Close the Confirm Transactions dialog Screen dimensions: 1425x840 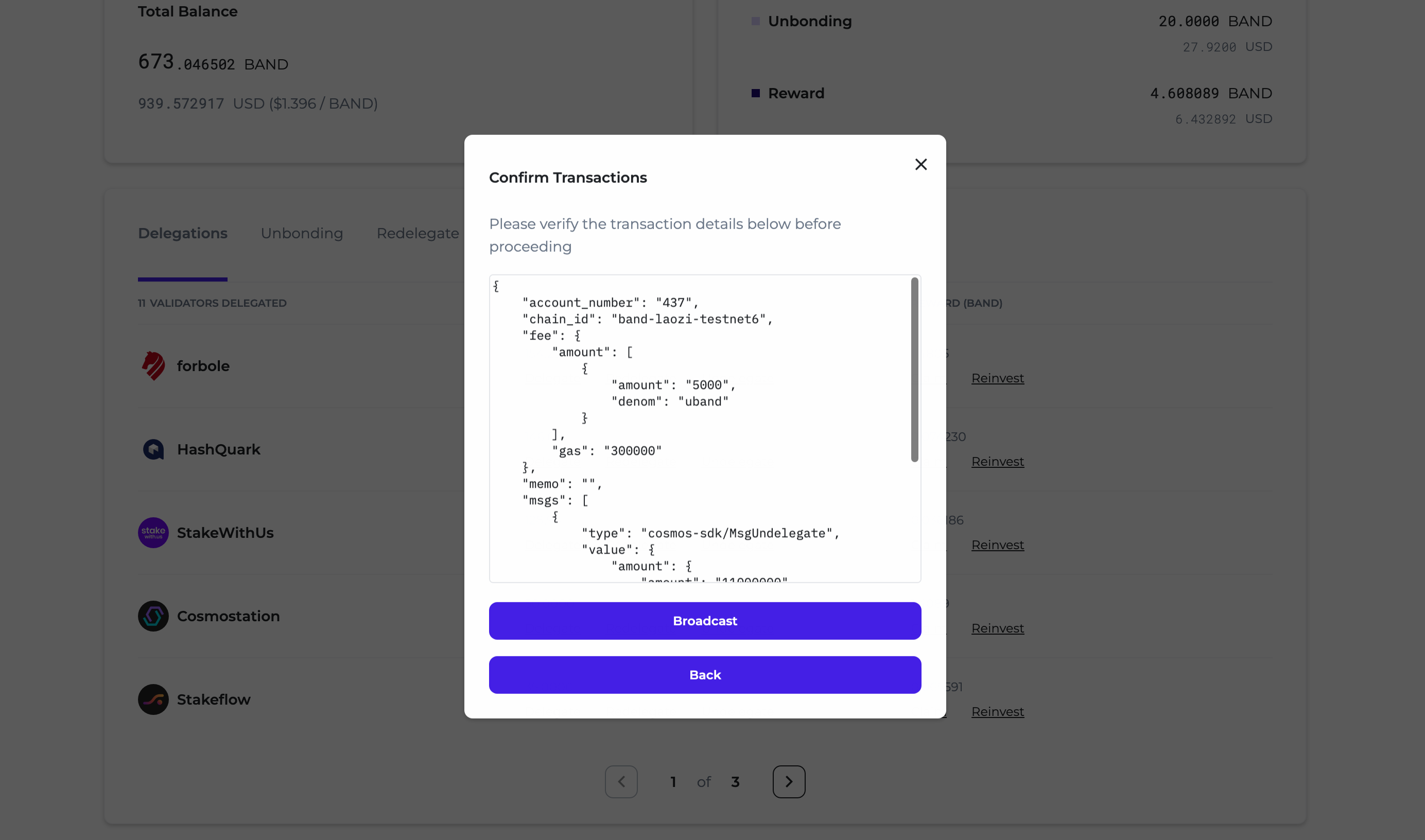click(920, 164)
